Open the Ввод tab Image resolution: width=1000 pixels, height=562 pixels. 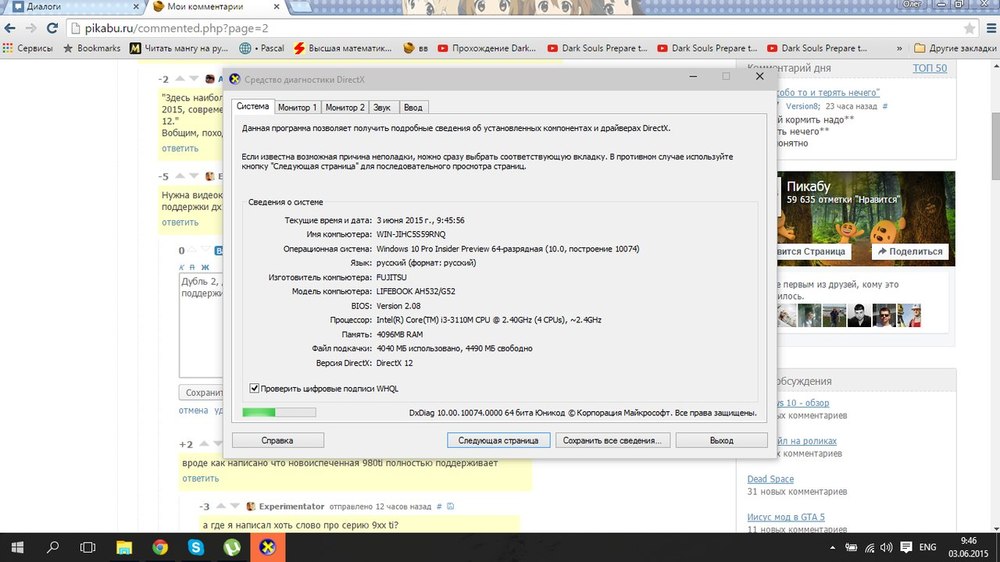(413, 107)
